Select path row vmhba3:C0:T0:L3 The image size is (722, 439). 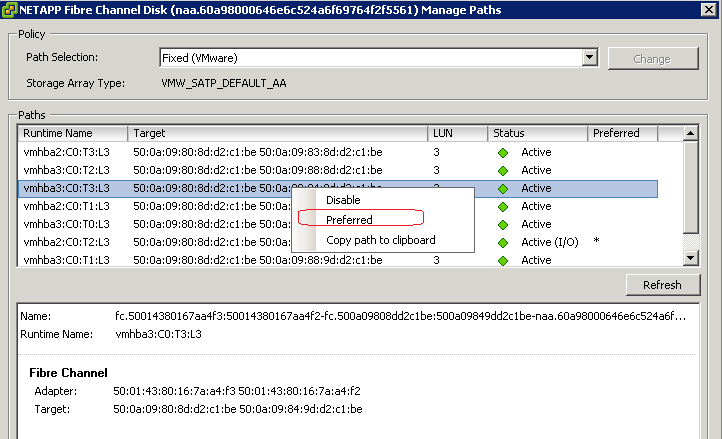(x=338, y=224)
